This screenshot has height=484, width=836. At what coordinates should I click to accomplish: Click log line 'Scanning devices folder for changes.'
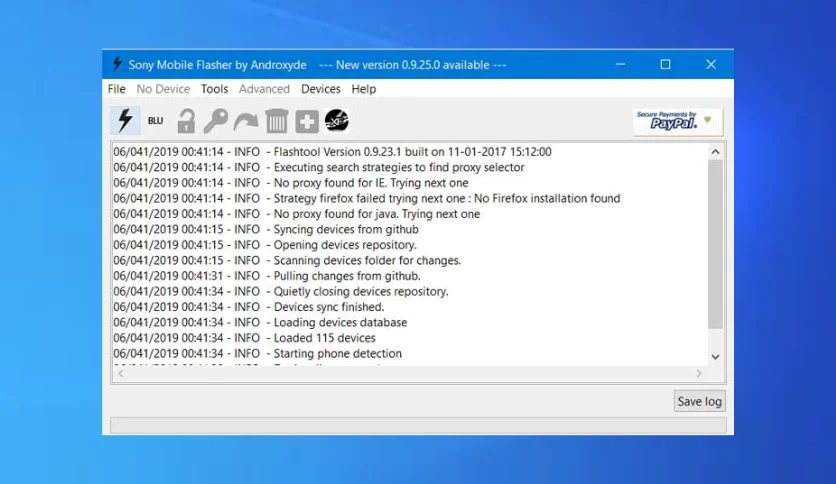point(287,260)
